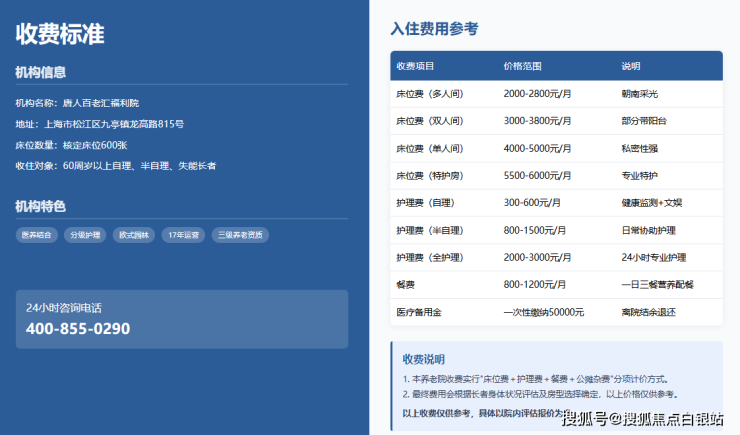This screenshot has width=740, height=435.
Task: Click the 欧式园林 feature tag
Action: pyautogui.click(x=134, y=235)
